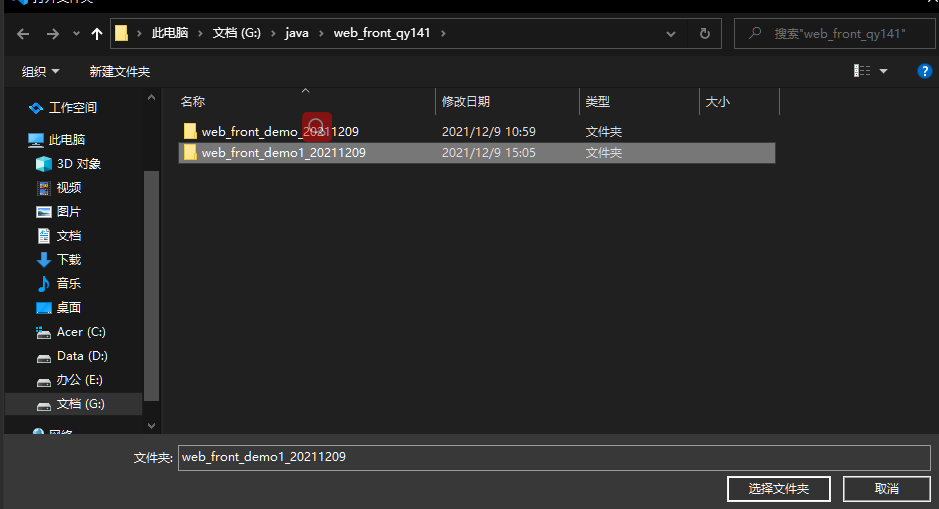Open 图片 in the sidebar
This screenshot has height=509, width=939.
pyautogui.click(x=68, y=212)
